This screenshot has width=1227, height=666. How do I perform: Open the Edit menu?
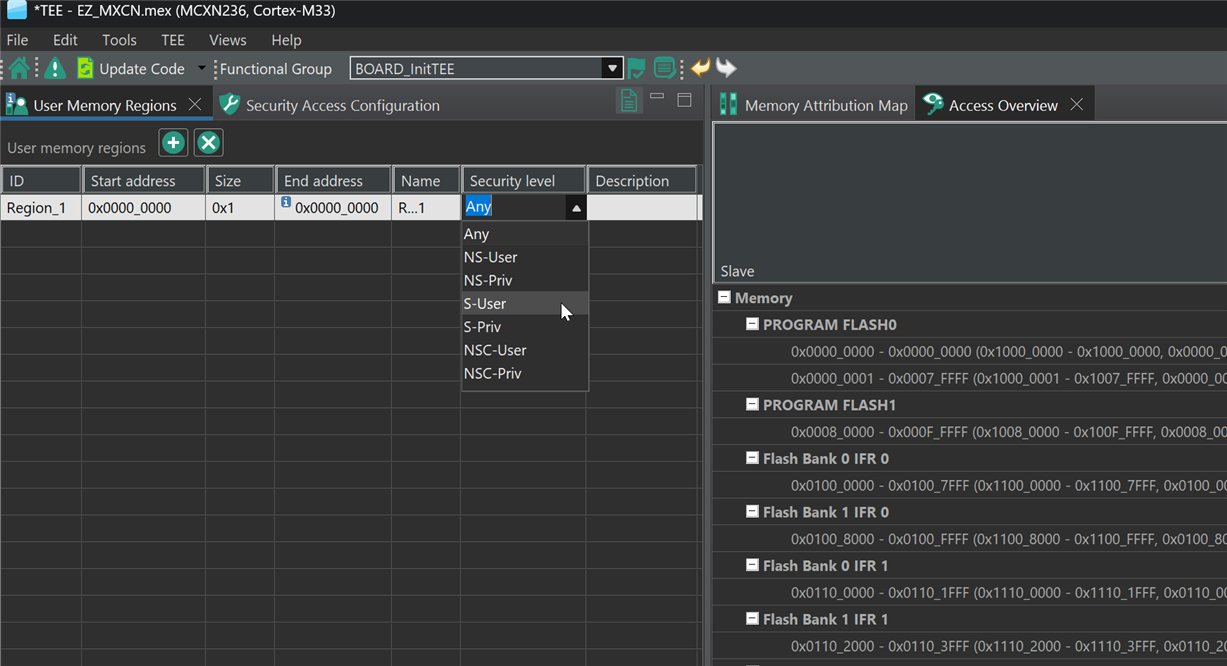coord(65,40)
